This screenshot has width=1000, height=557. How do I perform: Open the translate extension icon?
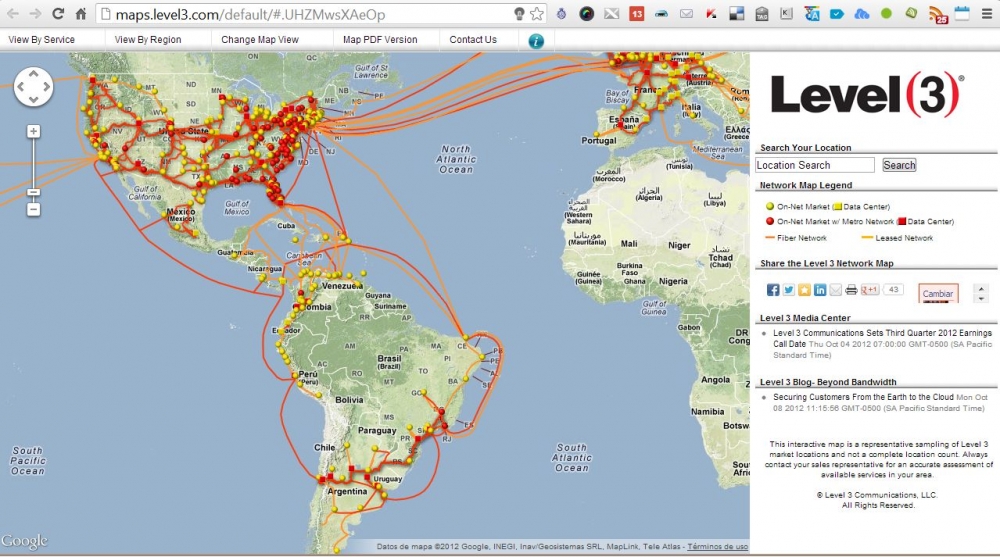(x=812, y=13)
